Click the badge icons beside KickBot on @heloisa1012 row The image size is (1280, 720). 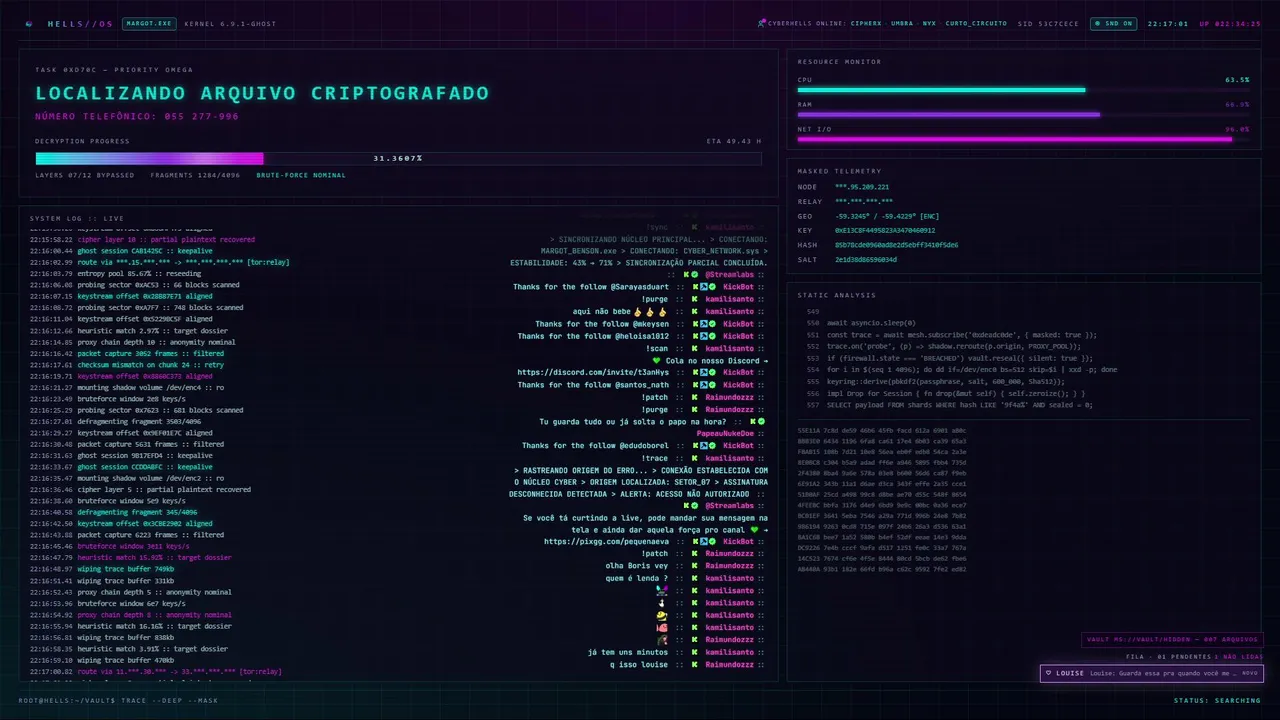tap(704, 336)
